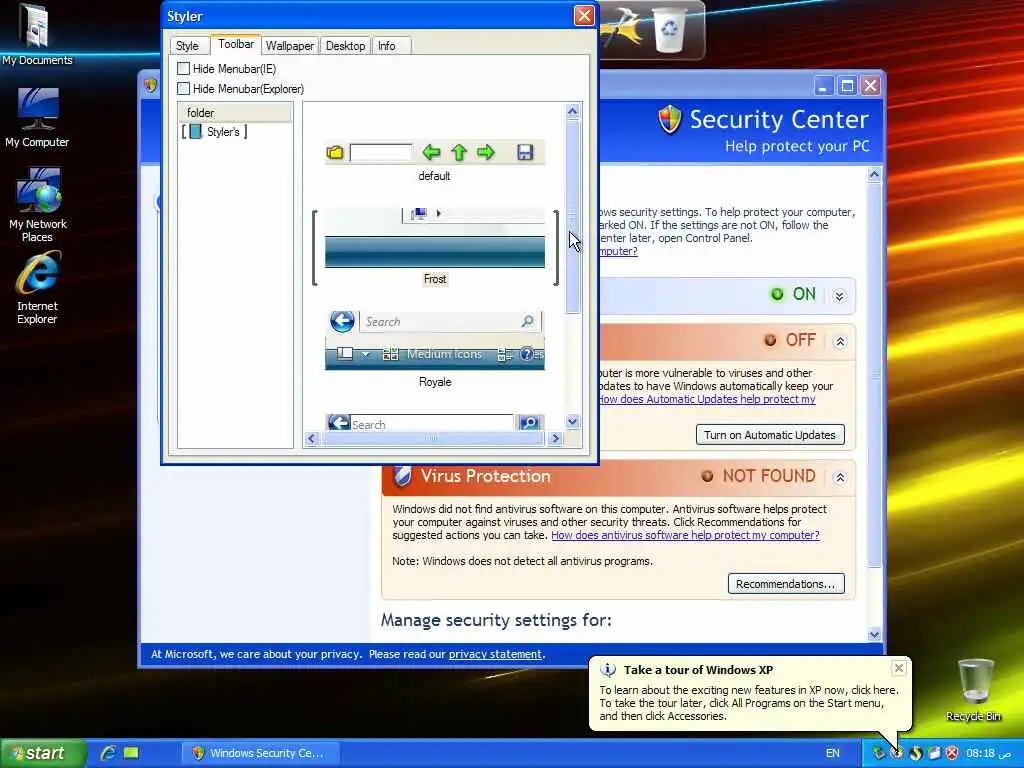Image resolution: width=1024 pixels, height=768 pixels.
Task: Switch to the Style tab in Styler
Action: (x=187, y=46)
